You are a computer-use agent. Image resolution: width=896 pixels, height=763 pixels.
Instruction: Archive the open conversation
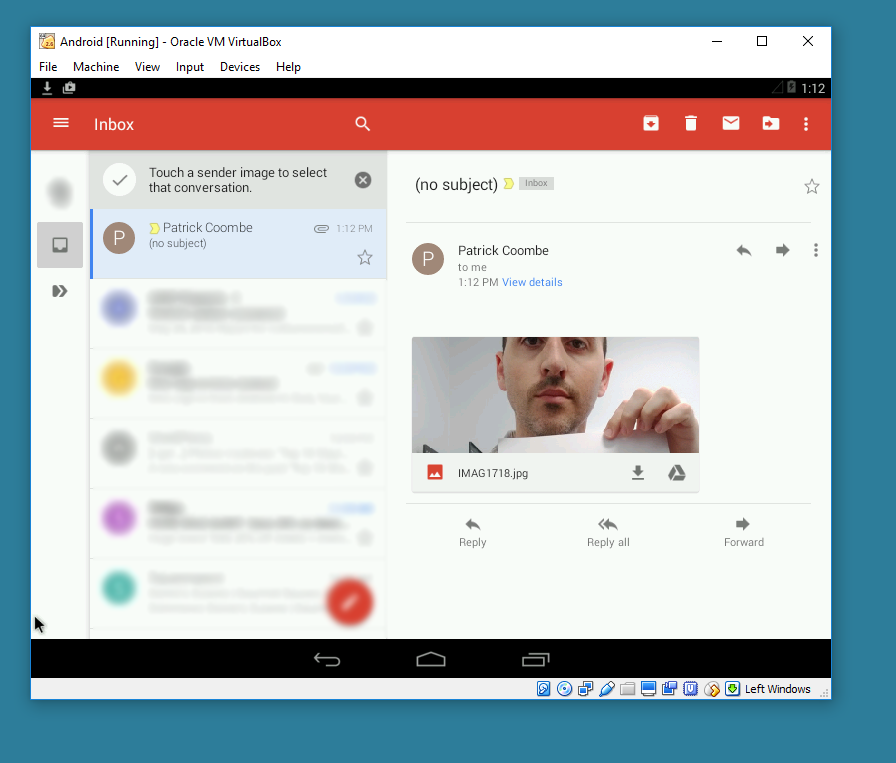click(651, 123)
